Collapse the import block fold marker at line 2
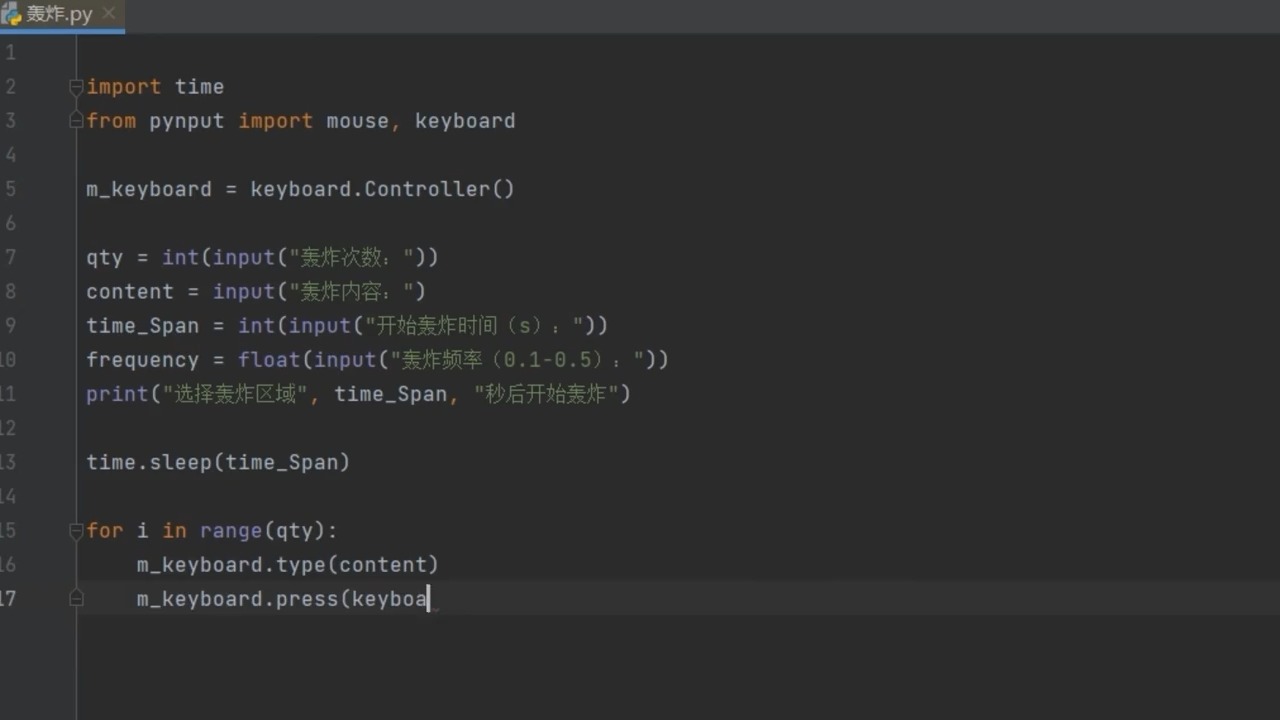 (x=76, y=87)
